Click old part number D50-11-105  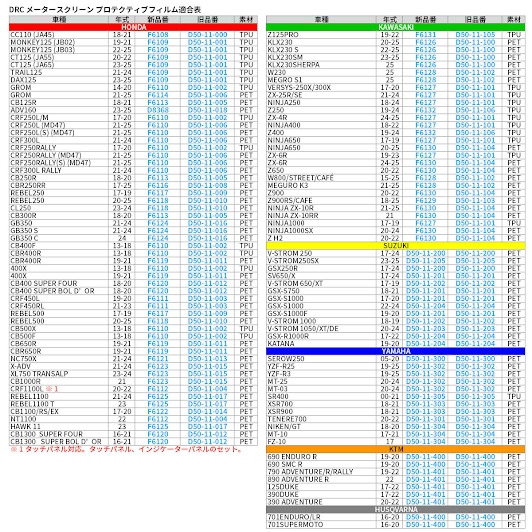pyautogui.click(x=475, y=35)
